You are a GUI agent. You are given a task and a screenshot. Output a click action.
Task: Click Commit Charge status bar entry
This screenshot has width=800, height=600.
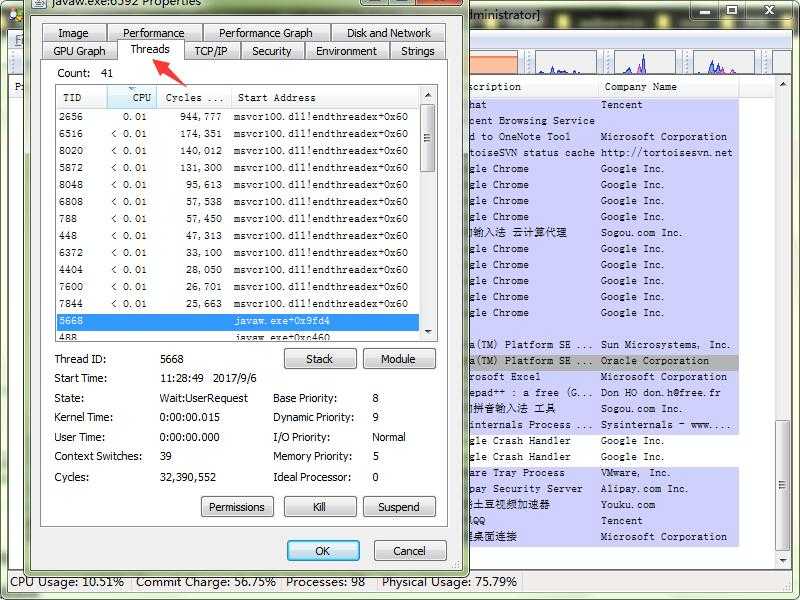pyautogui.click(x=206, y=582)
